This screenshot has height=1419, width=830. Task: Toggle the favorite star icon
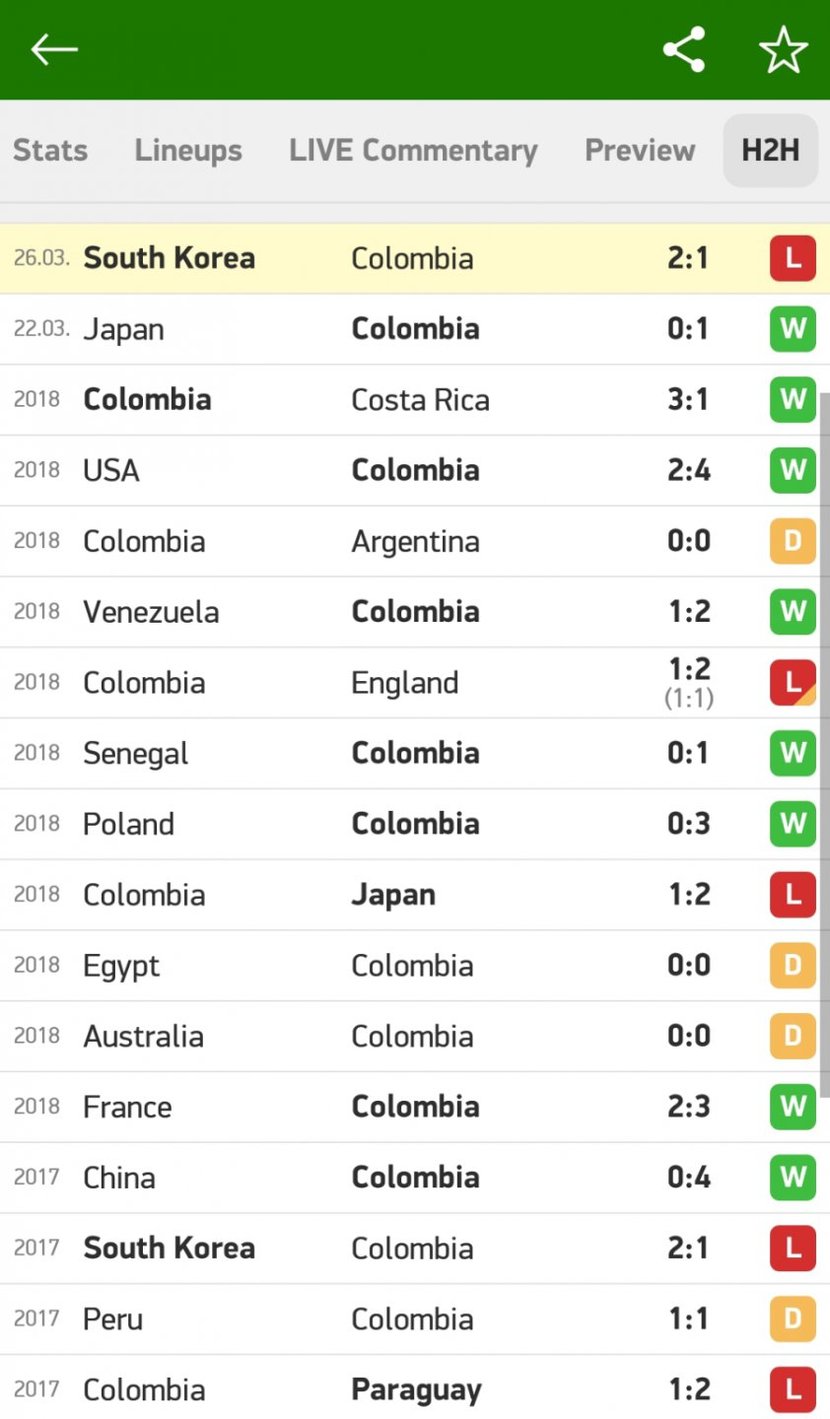click(x=783, y=49)
